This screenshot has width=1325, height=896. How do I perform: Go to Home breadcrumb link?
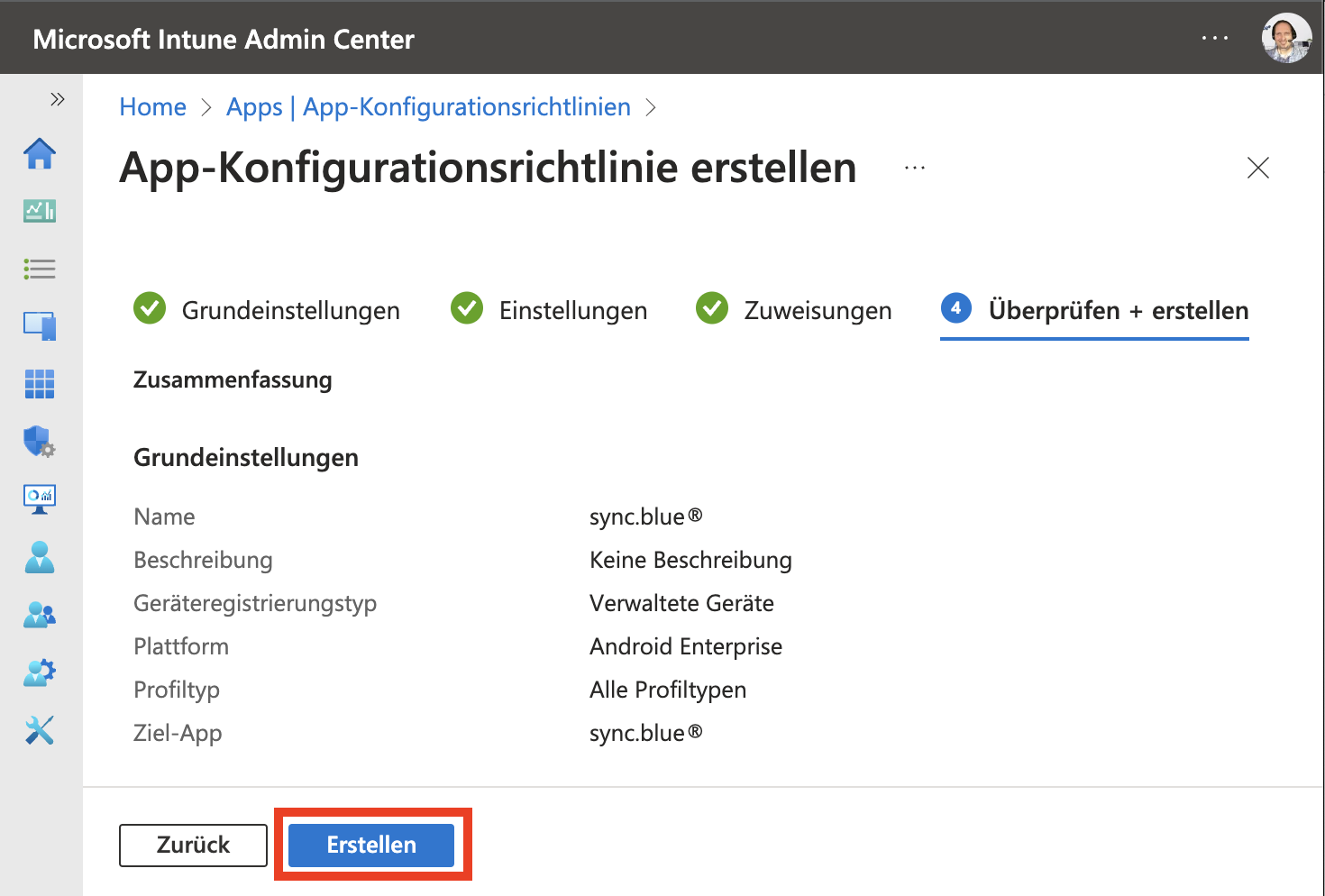[153, 106]
